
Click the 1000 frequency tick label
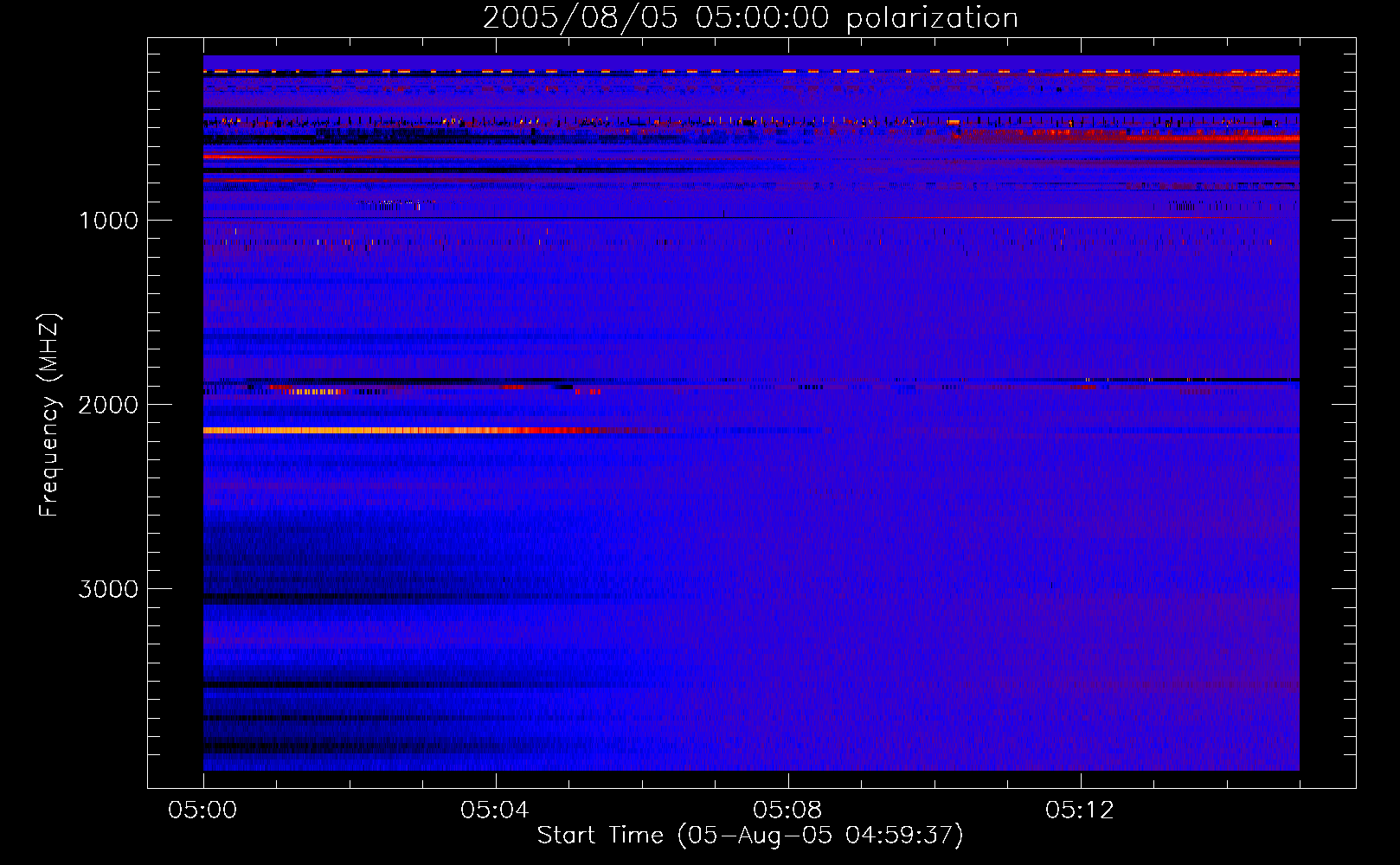(x=108, y=221)
